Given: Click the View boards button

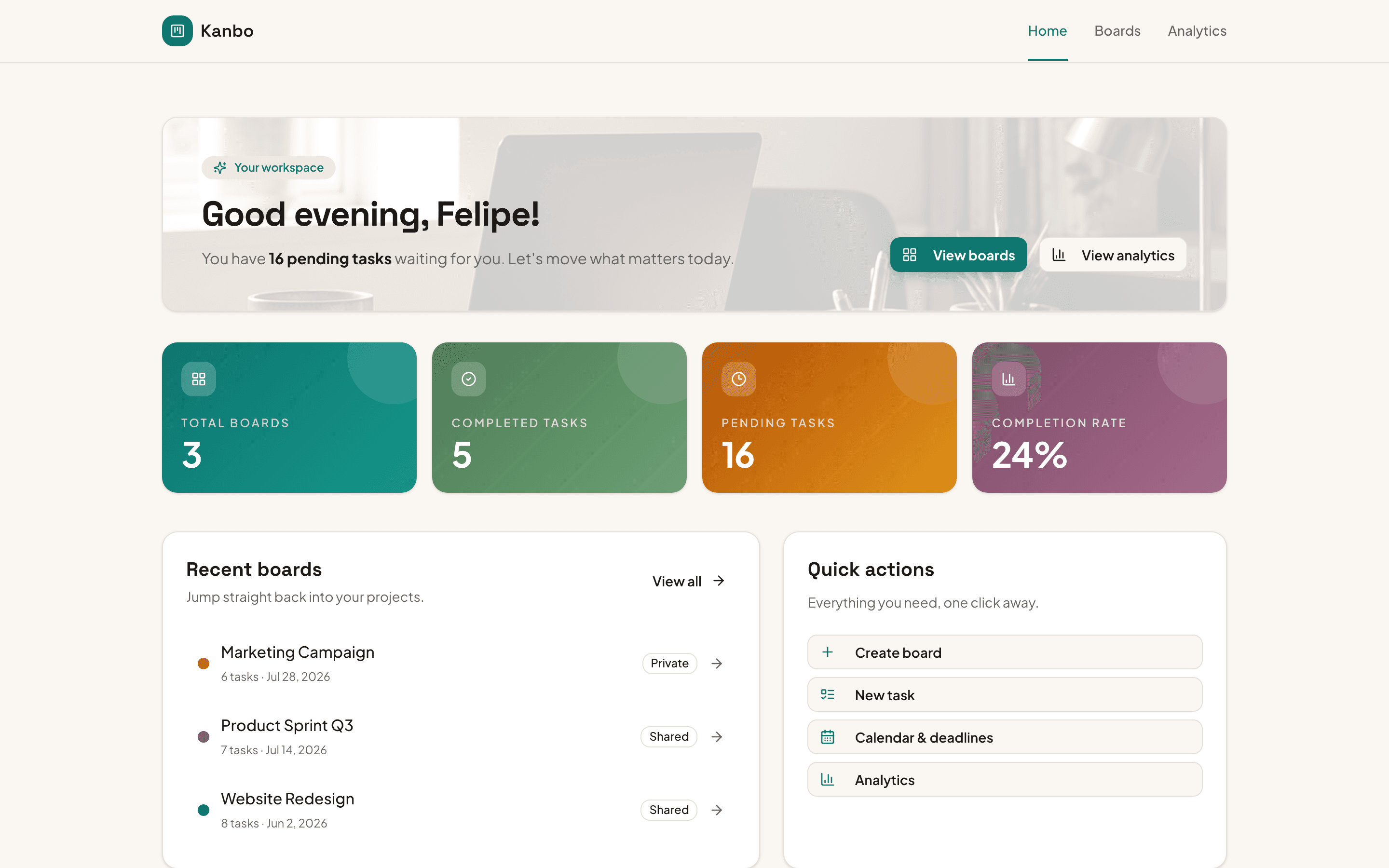Looking at the screenshot, I should click(x=958, y=255).
